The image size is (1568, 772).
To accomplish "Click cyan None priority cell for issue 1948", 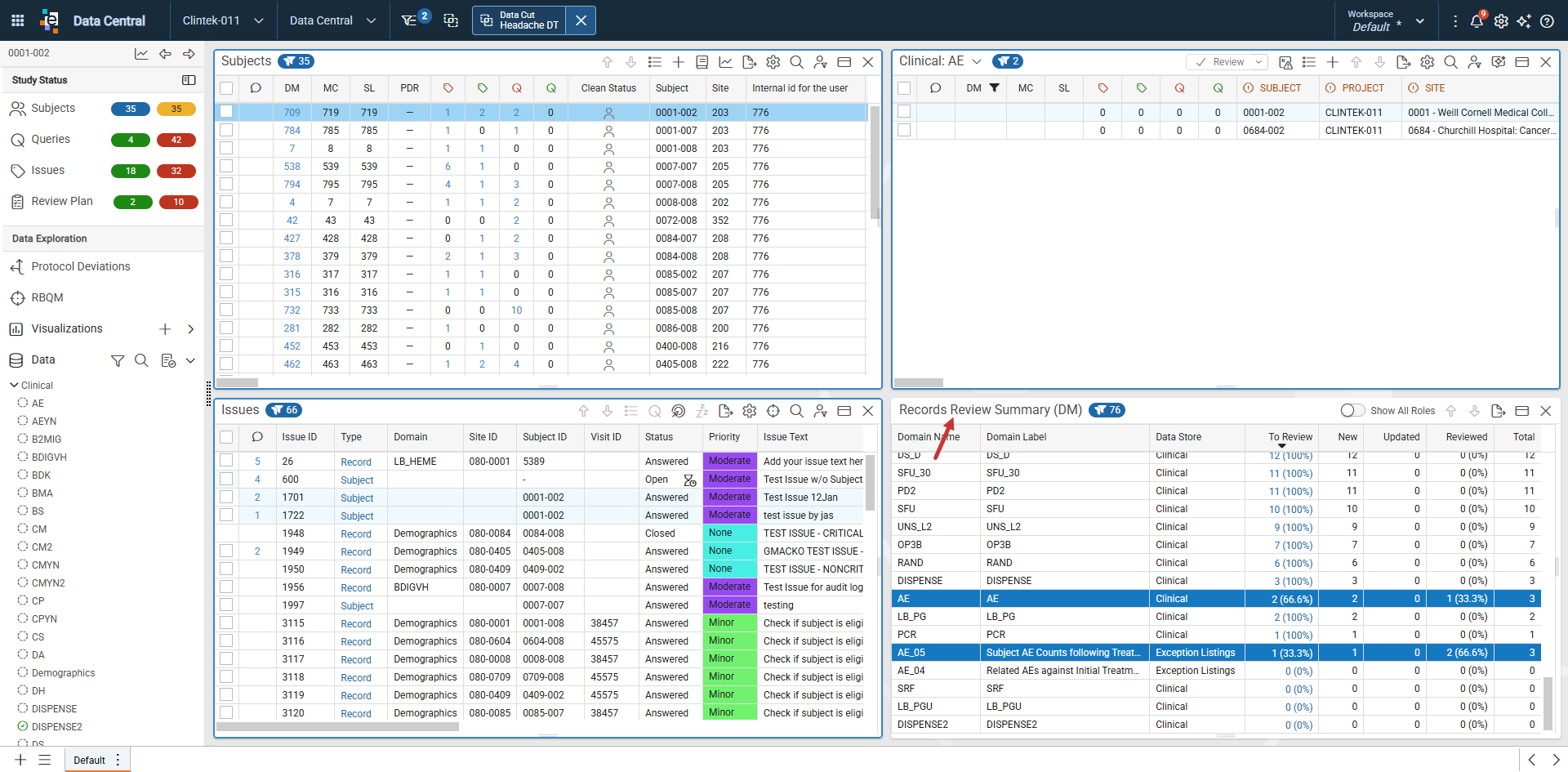I will (x=730, y=533).
